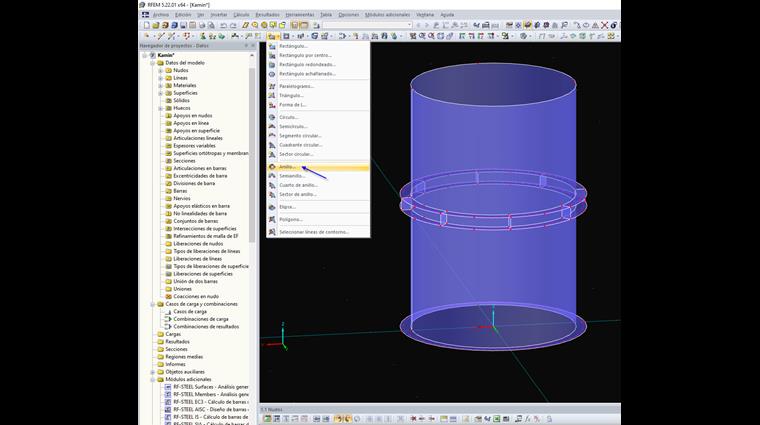Choose Elipse... entry
Viewport: 760px width, 425px height.
[318, 207]
